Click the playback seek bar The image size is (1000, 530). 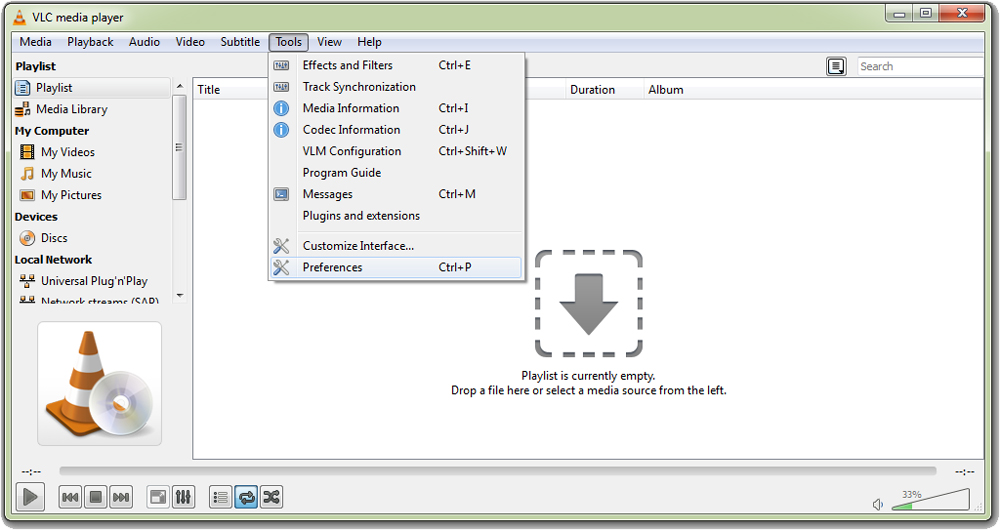click(x=497, y=471)
